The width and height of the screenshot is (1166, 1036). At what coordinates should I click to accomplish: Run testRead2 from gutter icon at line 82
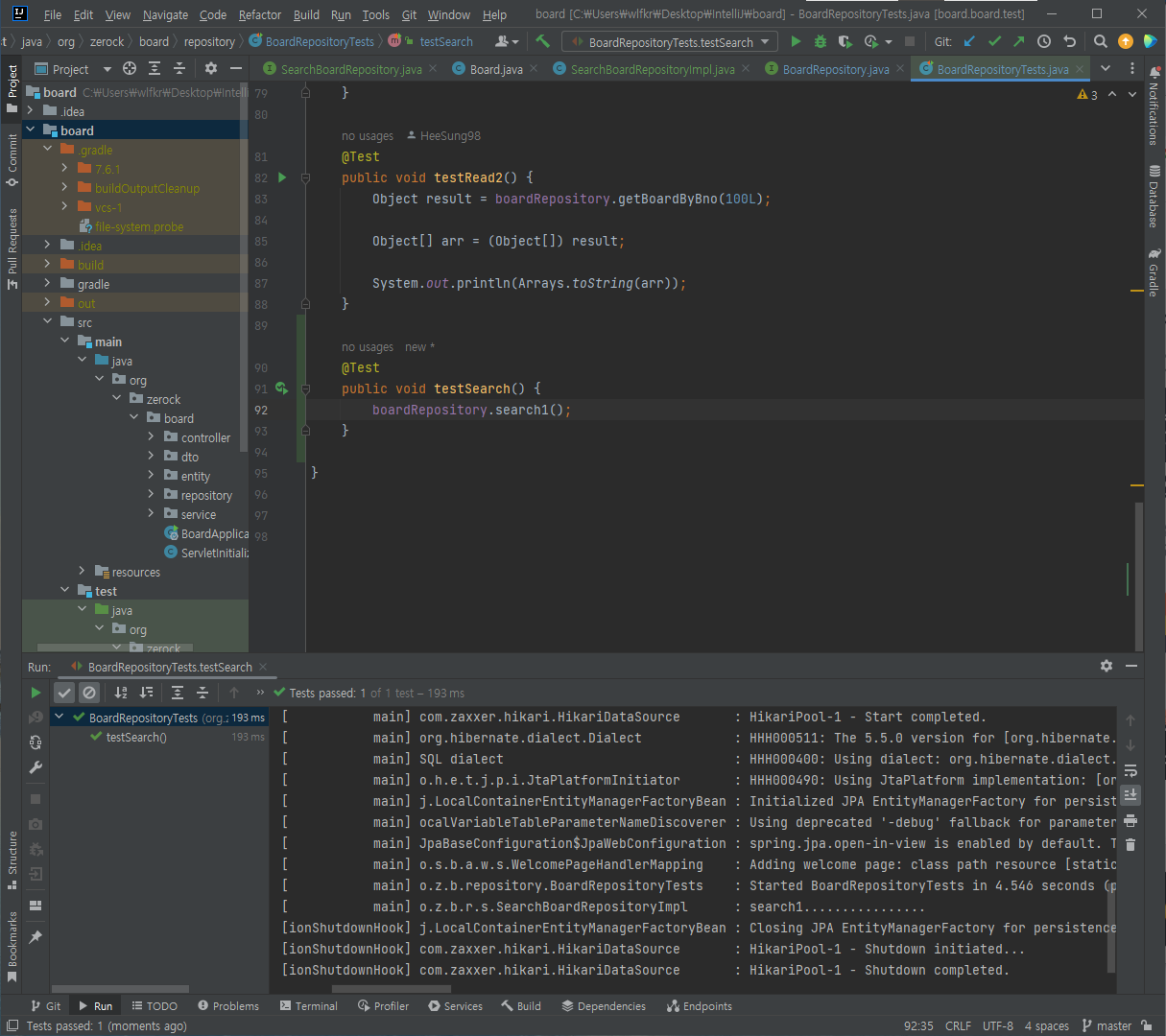pos(282,177)
